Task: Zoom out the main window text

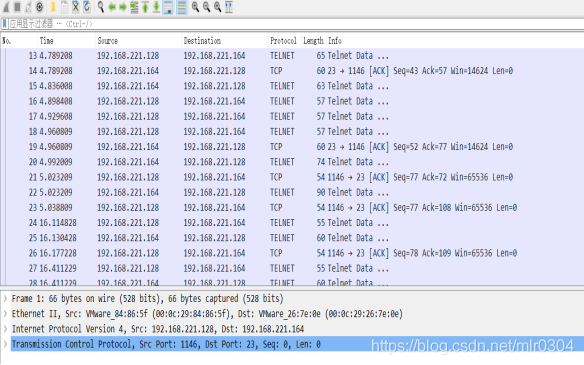Action: pos(206,7)
